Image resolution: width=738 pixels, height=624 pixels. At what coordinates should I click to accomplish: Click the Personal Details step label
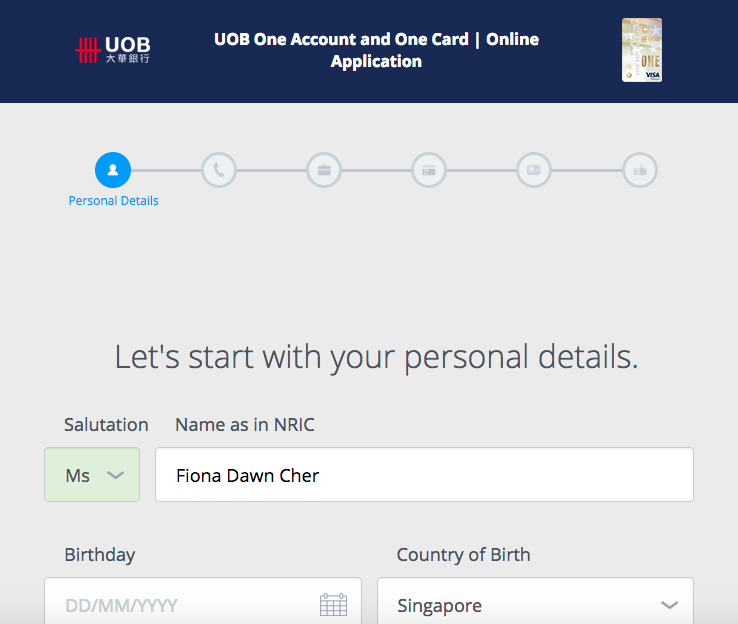113,201
